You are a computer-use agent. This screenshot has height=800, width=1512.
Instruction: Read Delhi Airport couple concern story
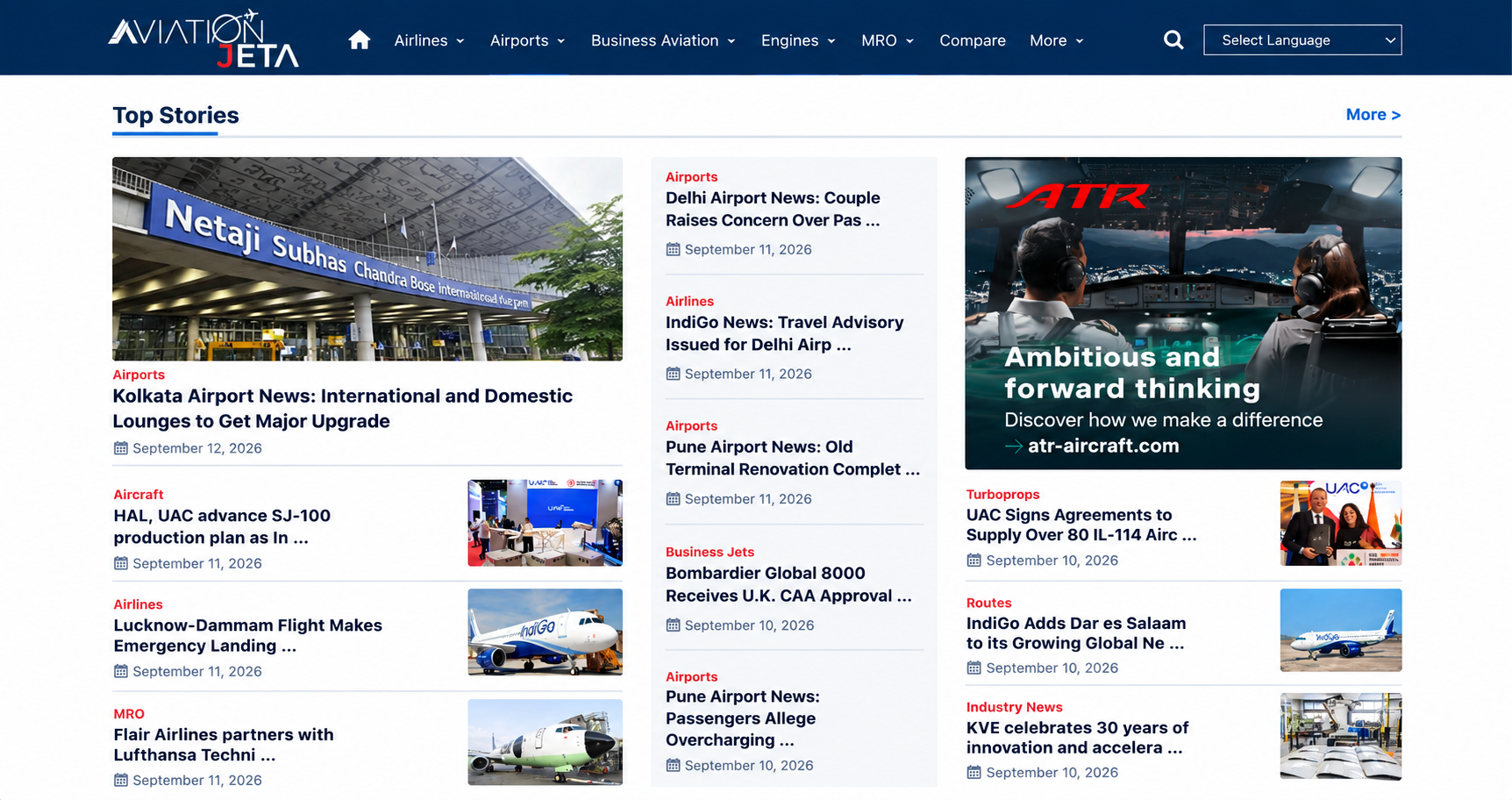tap(773, 209)
